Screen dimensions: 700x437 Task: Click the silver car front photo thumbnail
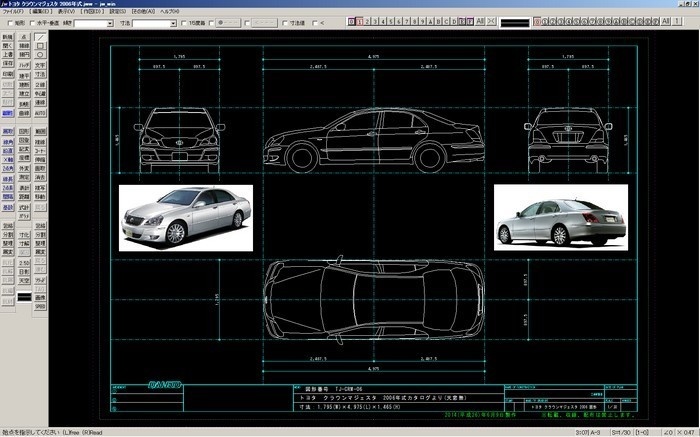pyautogui.click(x=186, y=216)
